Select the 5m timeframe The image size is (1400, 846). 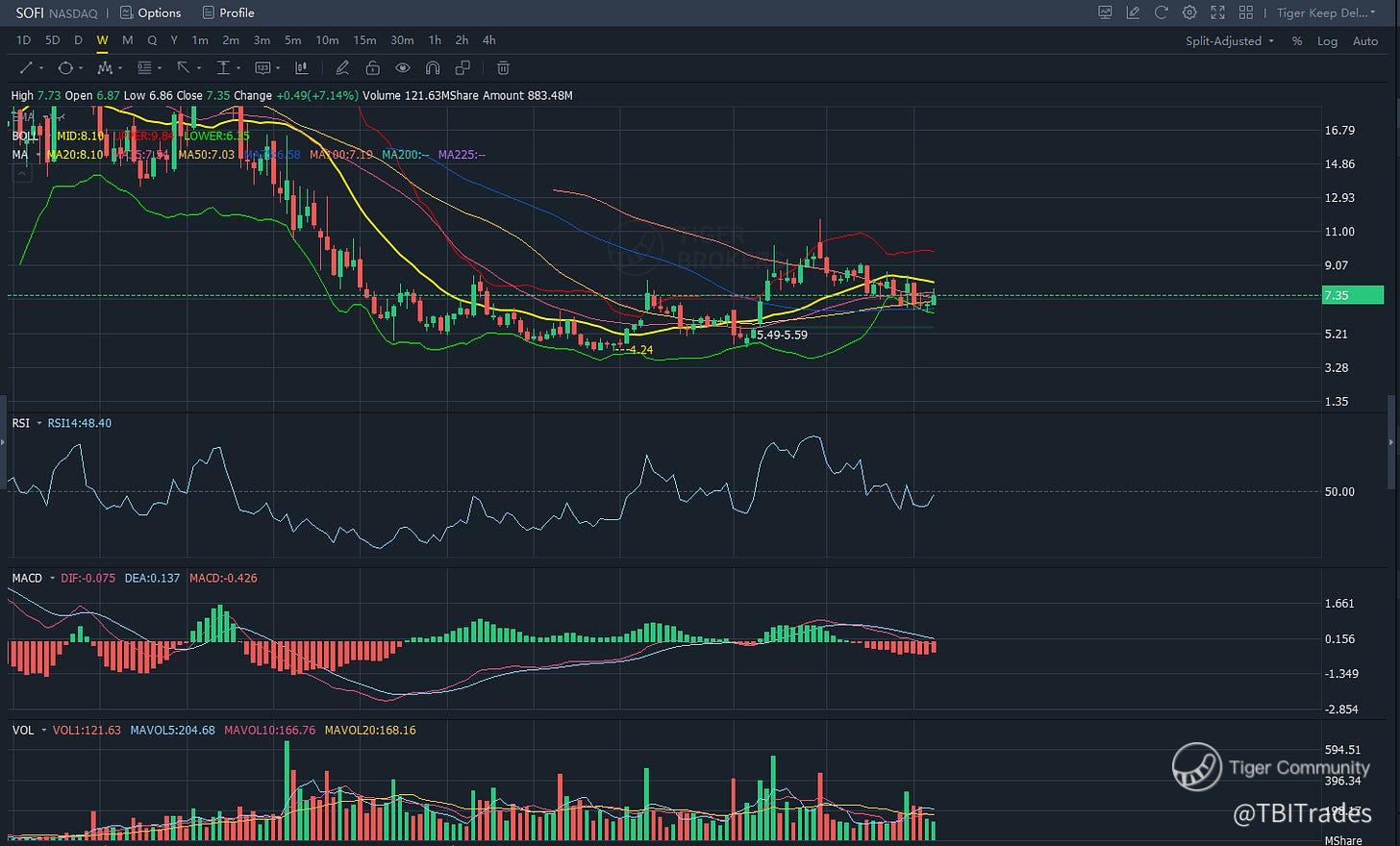[293, 40]
